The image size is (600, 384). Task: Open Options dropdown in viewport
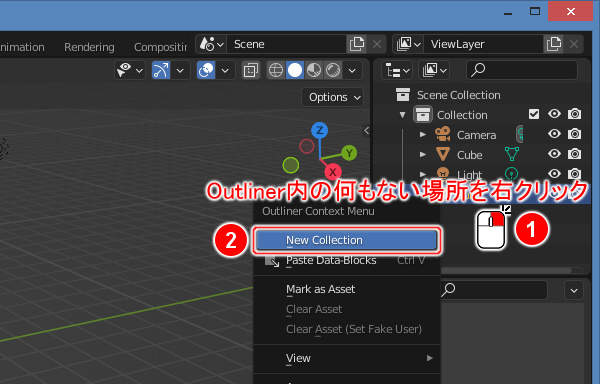334,97
